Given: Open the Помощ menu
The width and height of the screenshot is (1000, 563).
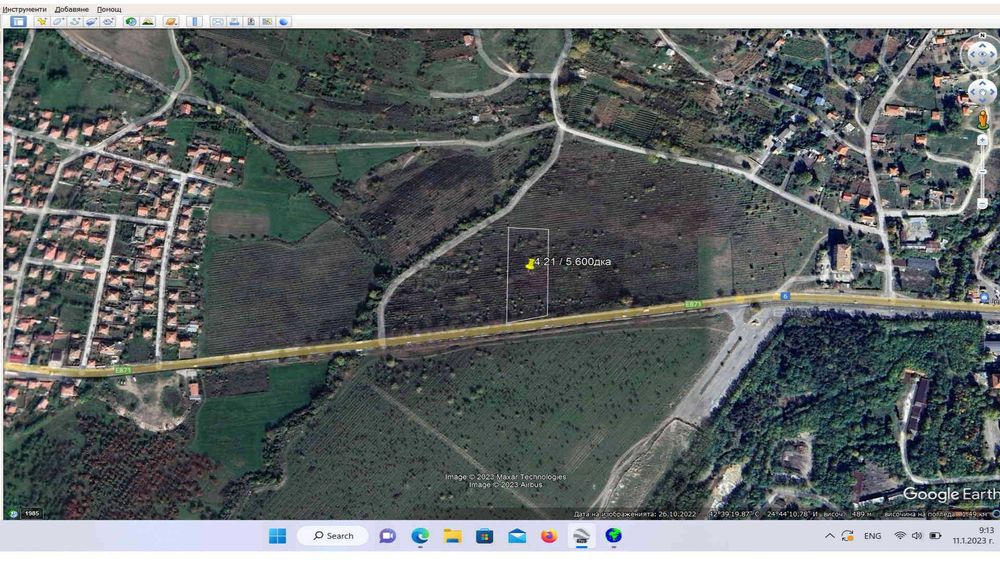Looking at the screenshot, I should [109, 10].
